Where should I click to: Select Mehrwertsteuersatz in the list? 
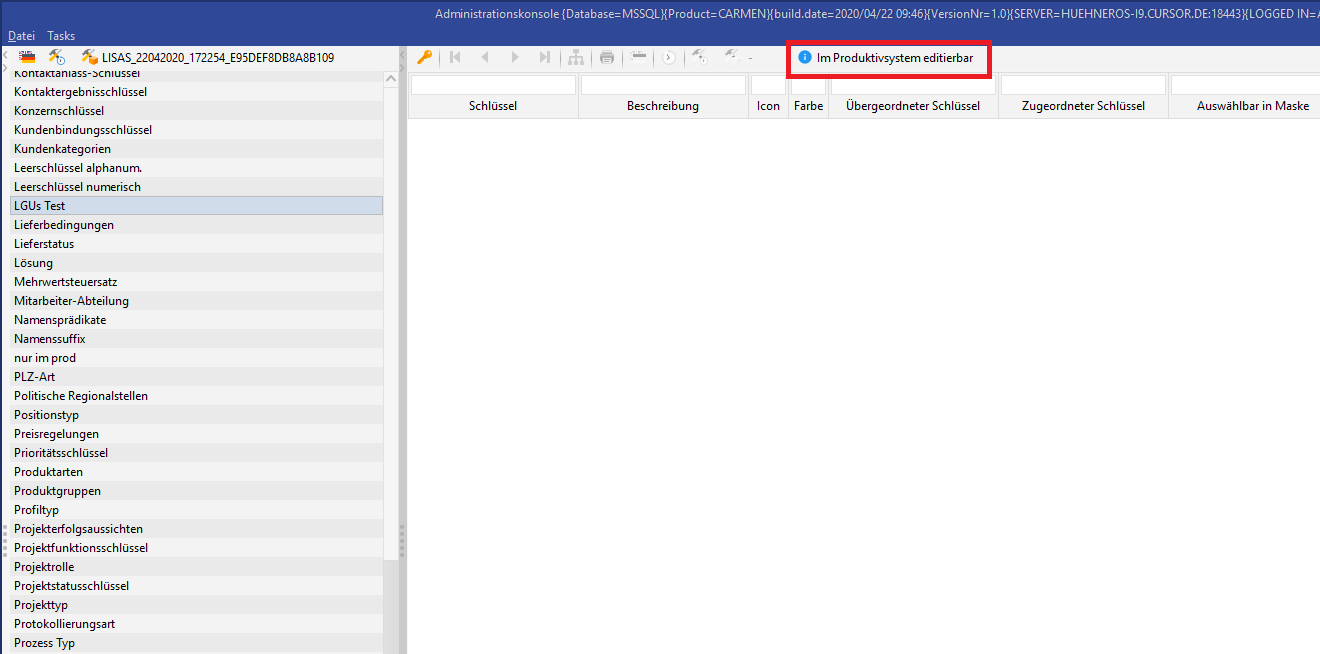pos(66,282)
